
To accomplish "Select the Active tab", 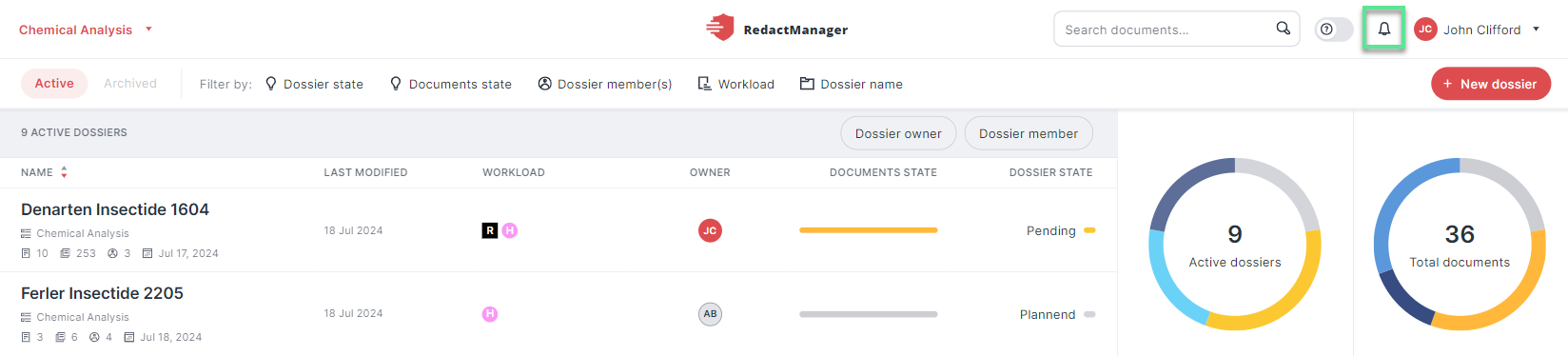I will click(x=54, y=84).
